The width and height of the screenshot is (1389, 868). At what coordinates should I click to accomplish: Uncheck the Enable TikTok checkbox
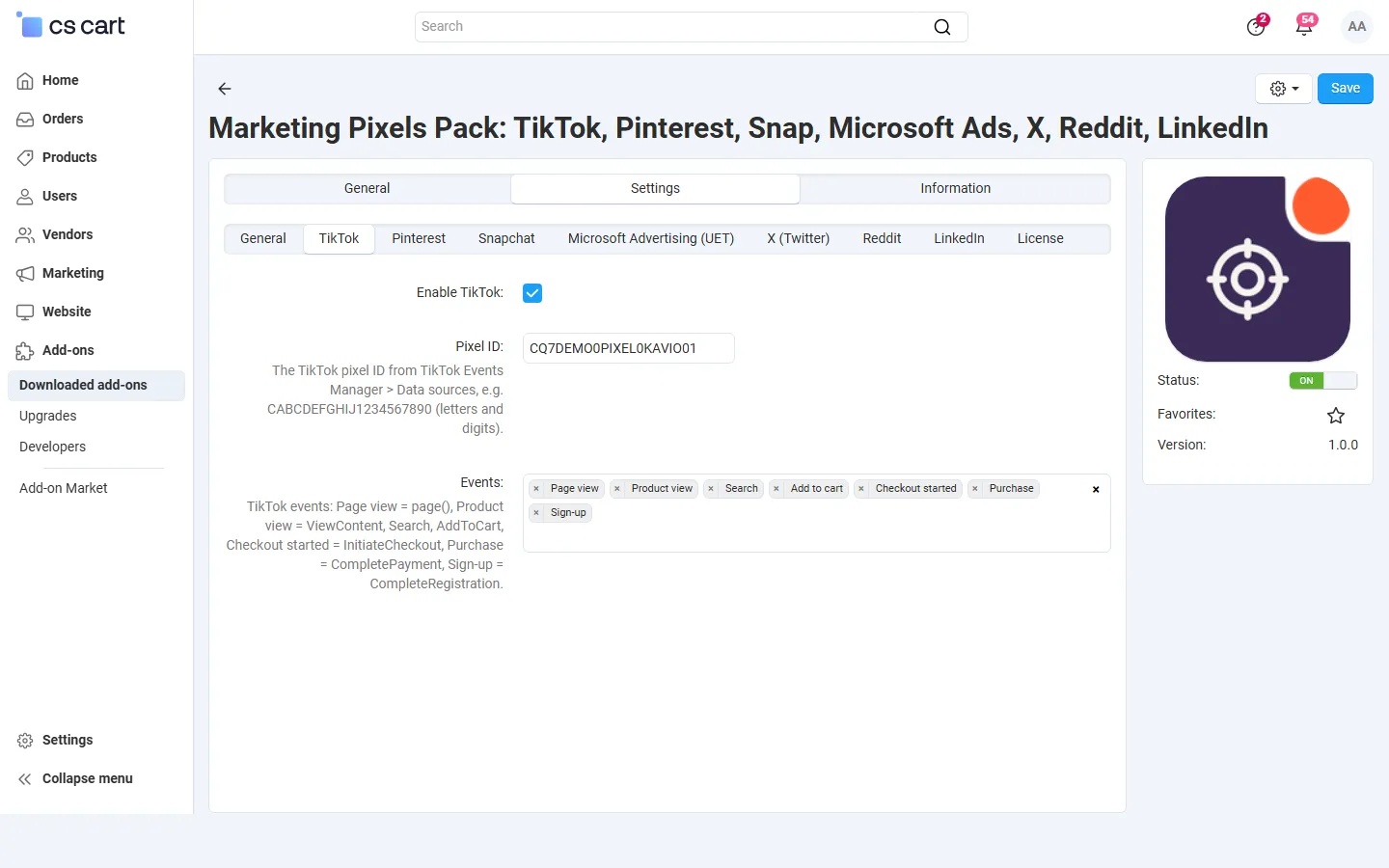pyautogui.click(x=532, y=293)
